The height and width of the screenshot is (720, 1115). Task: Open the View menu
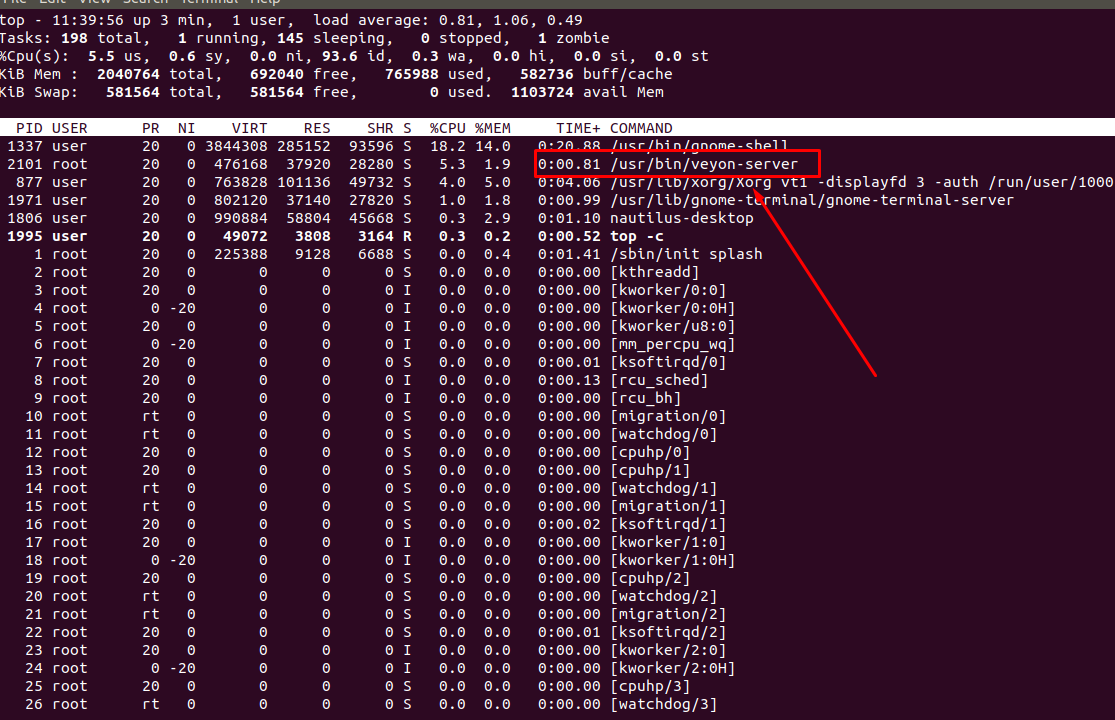point(94,2)
